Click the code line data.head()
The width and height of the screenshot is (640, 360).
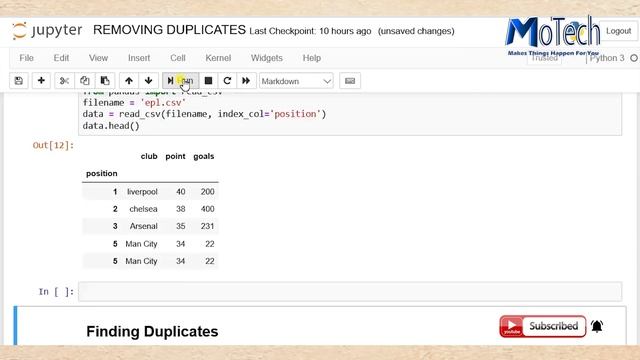click(111, 126)
